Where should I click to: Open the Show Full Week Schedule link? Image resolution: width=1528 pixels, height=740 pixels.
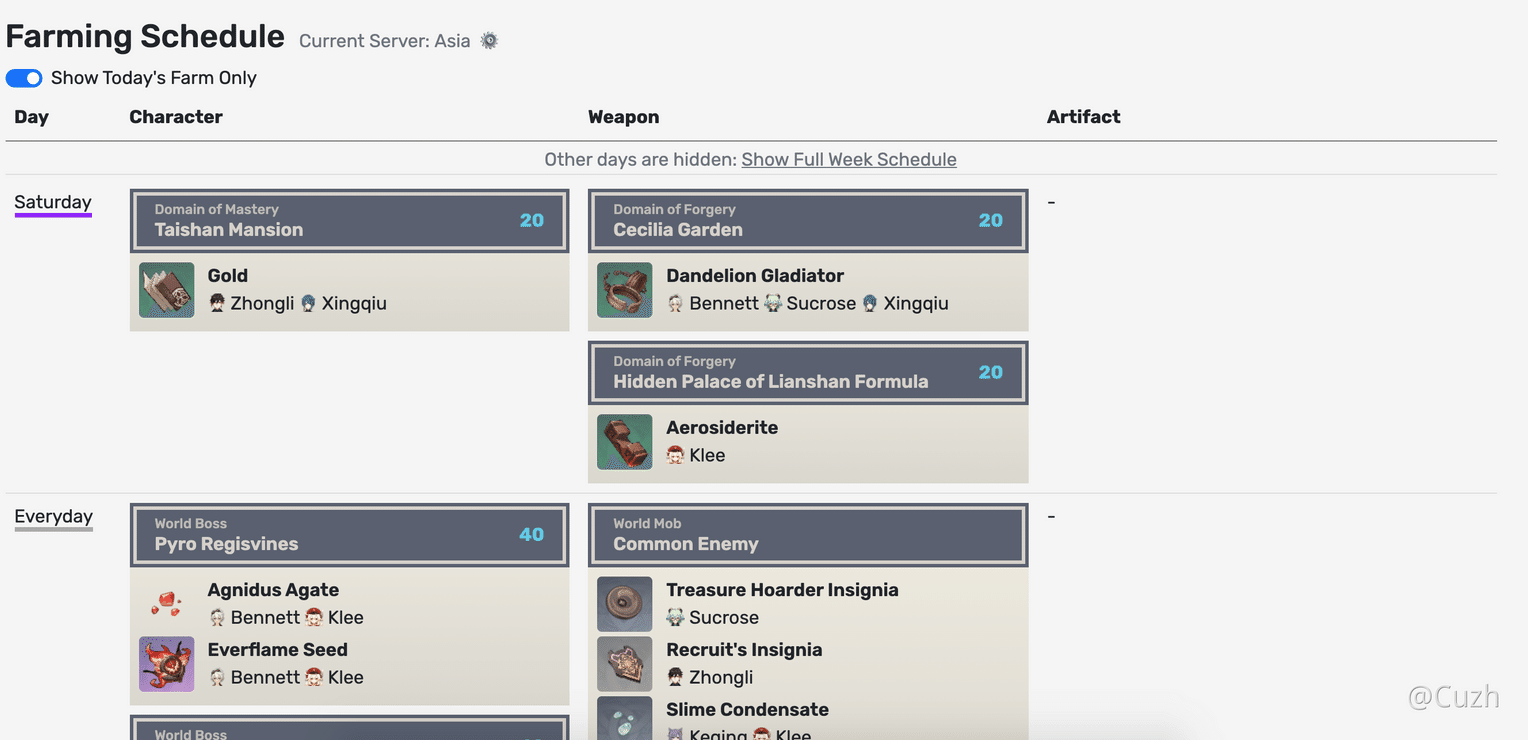[x=849, y=159]
